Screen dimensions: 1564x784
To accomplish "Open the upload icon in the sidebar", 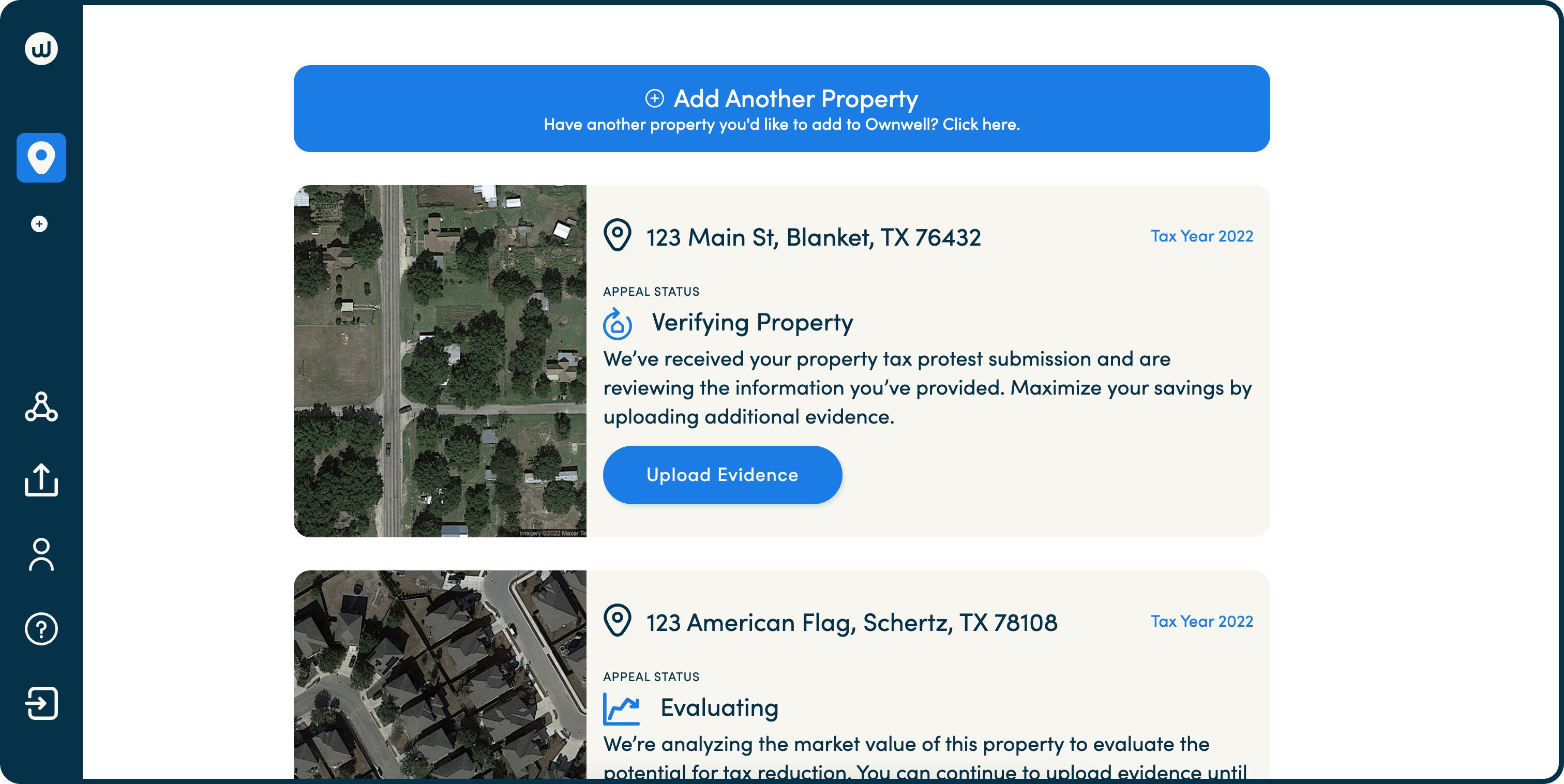I will (x=41, y=480).
